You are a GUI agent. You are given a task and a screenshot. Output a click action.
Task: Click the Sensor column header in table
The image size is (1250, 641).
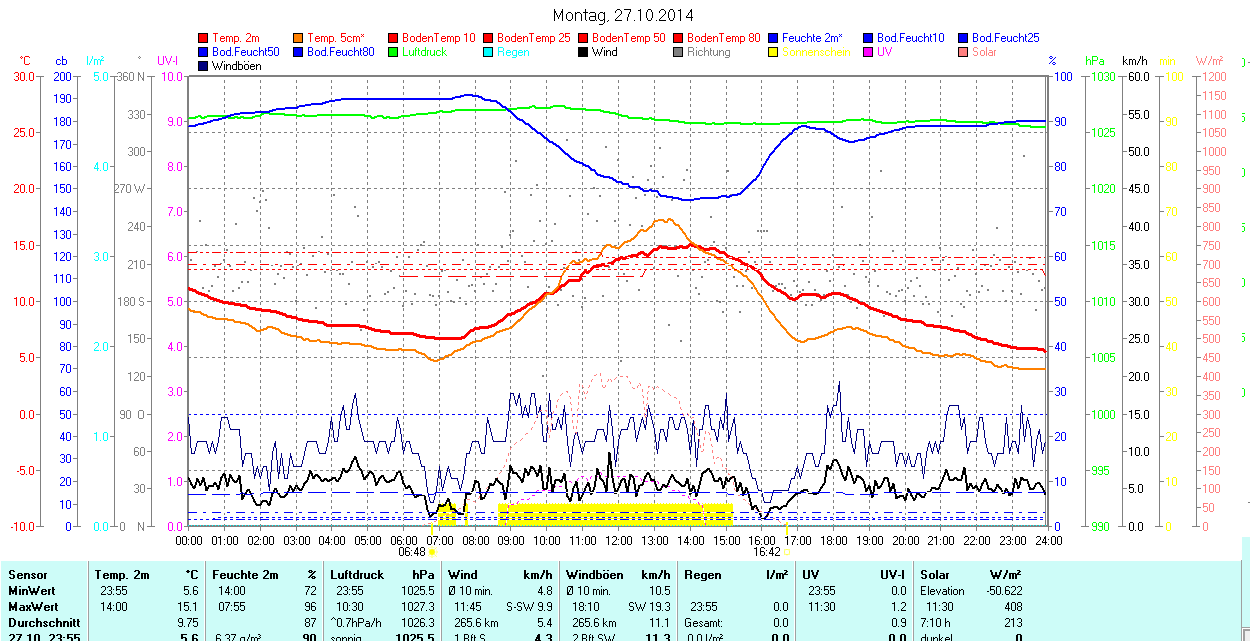(x=28, y=575)
